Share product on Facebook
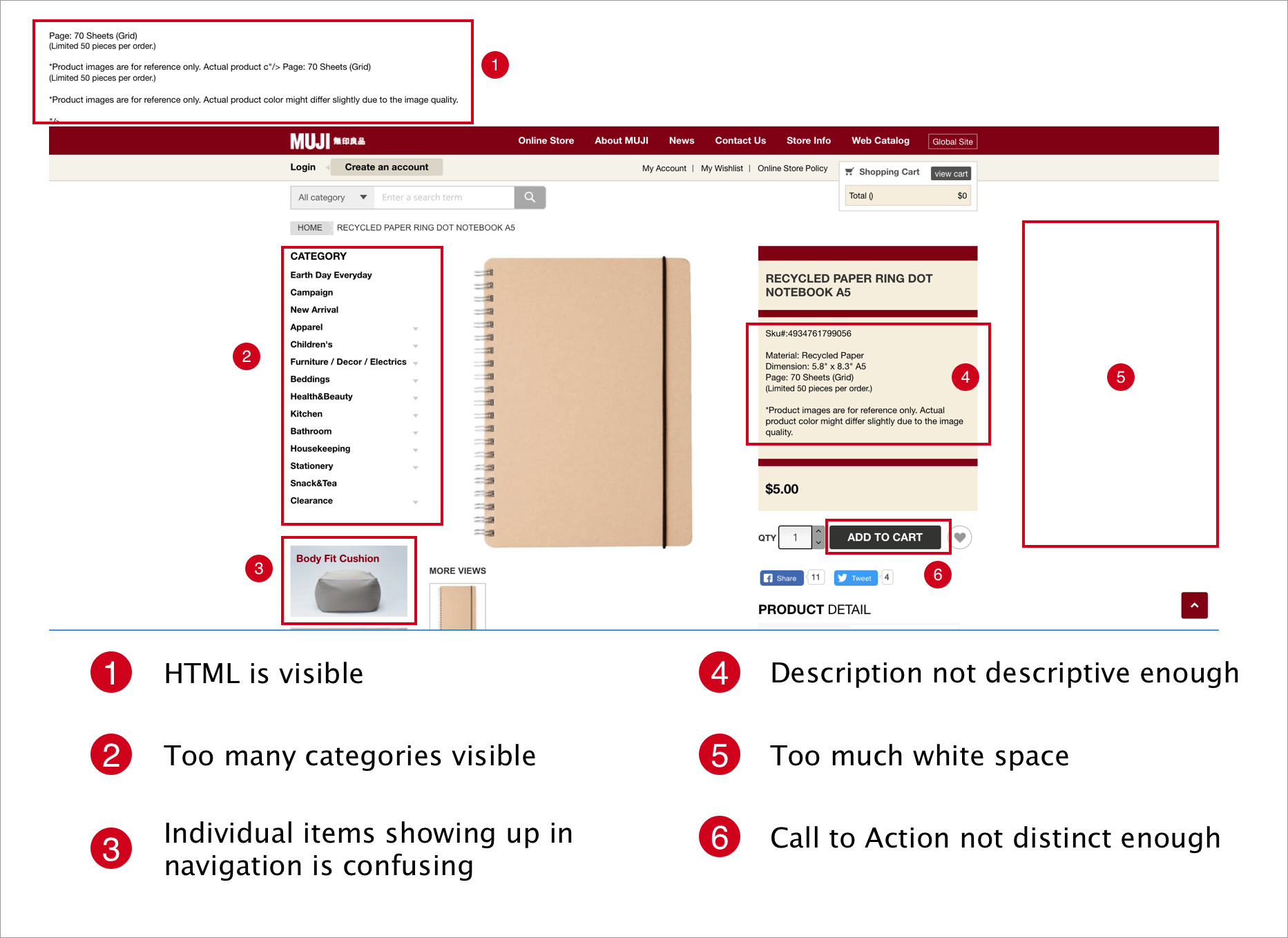Image resolution: width=1288 pixels, height=938 pixels. point(781,578)
